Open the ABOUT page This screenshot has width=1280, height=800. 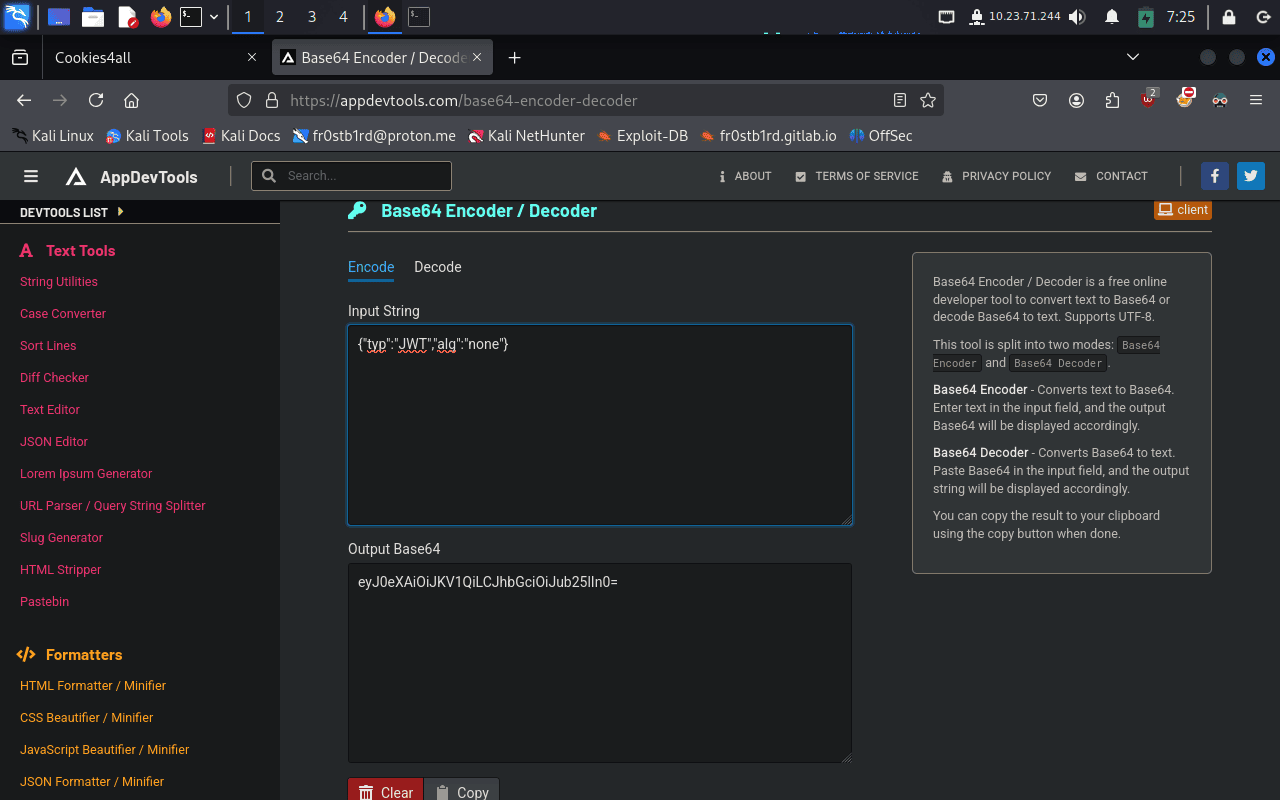click(x=745, y=176)
